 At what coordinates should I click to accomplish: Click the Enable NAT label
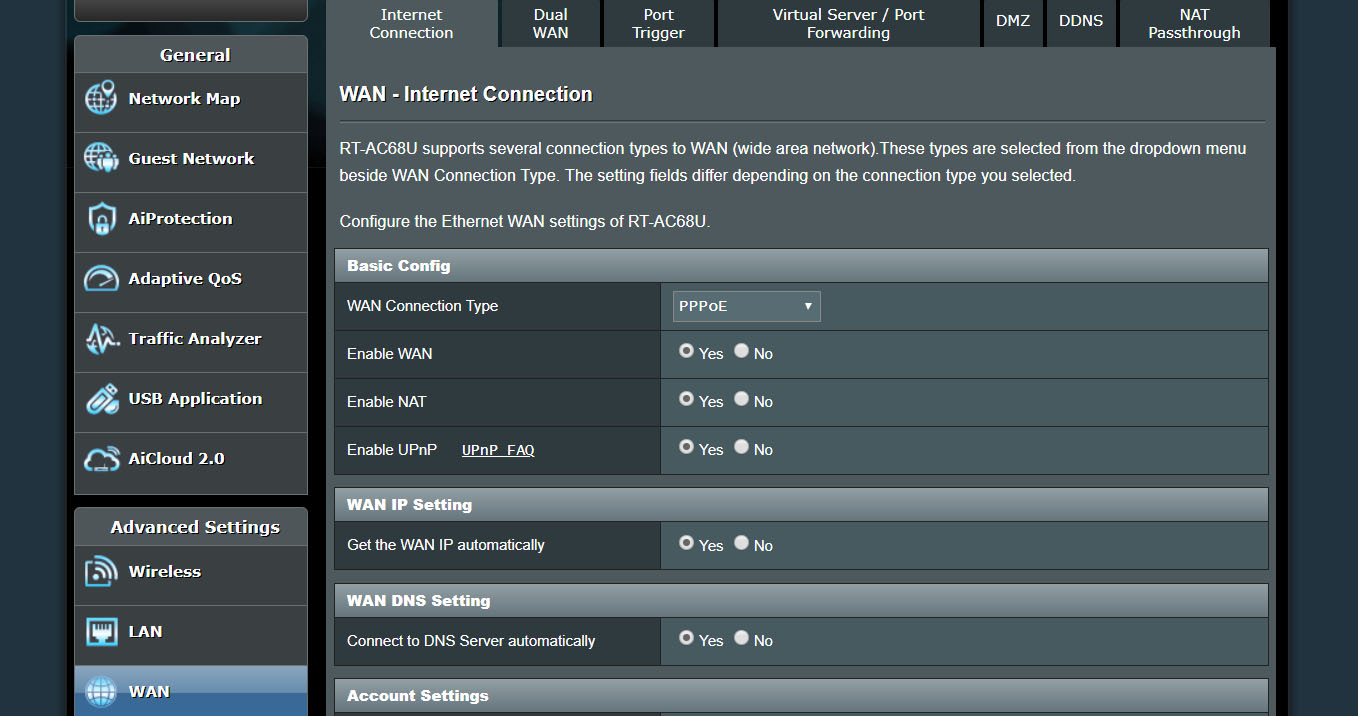386,402
